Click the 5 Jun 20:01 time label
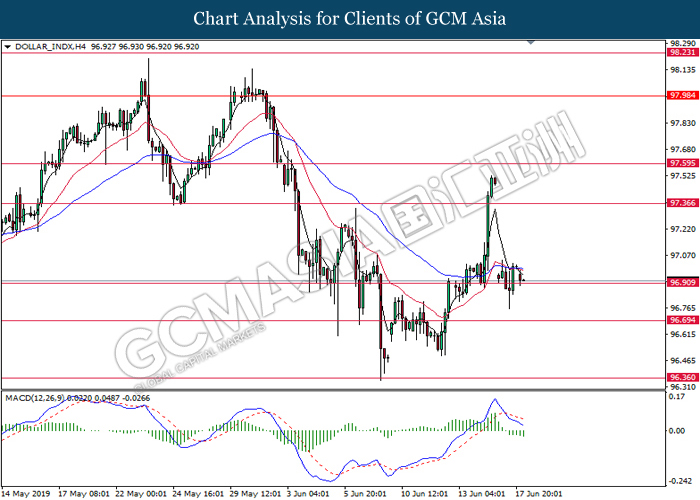 (x=365, y=494)
